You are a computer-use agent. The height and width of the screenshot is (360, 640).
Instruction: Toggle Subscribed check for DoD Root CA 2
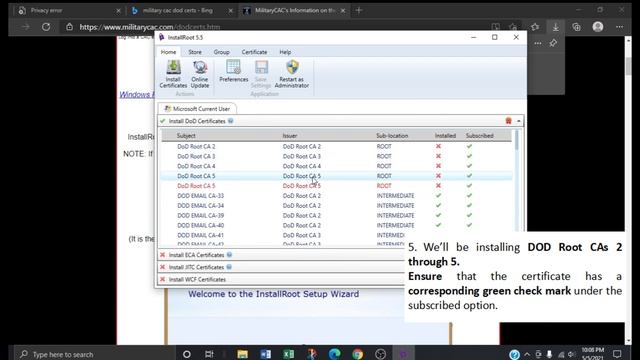469,146
